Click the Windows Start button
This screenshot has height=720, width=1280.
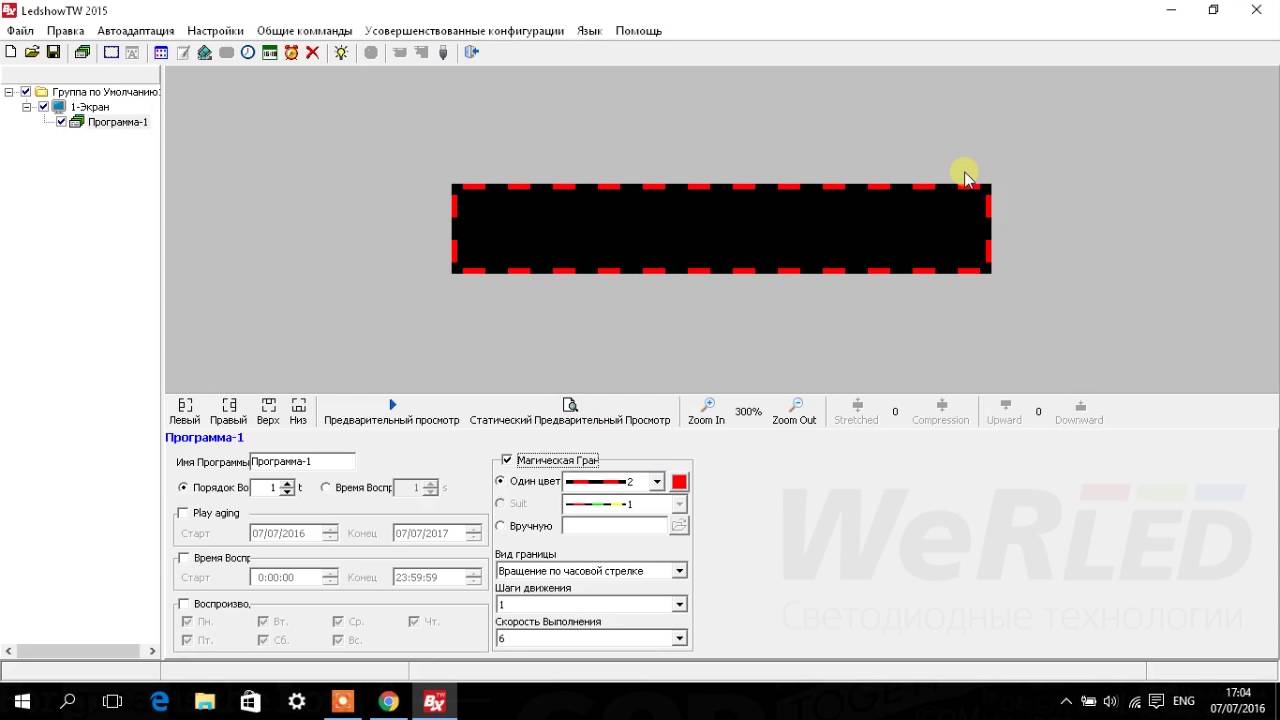22,701
